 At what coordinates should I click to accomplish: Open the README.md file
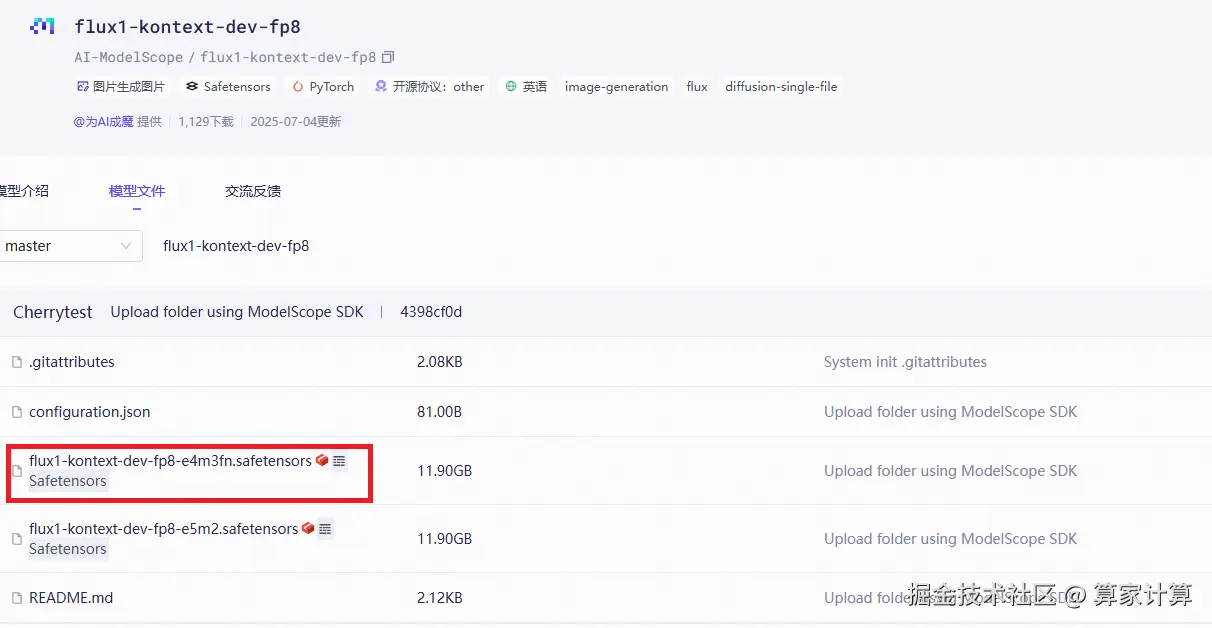pos(71,598)
